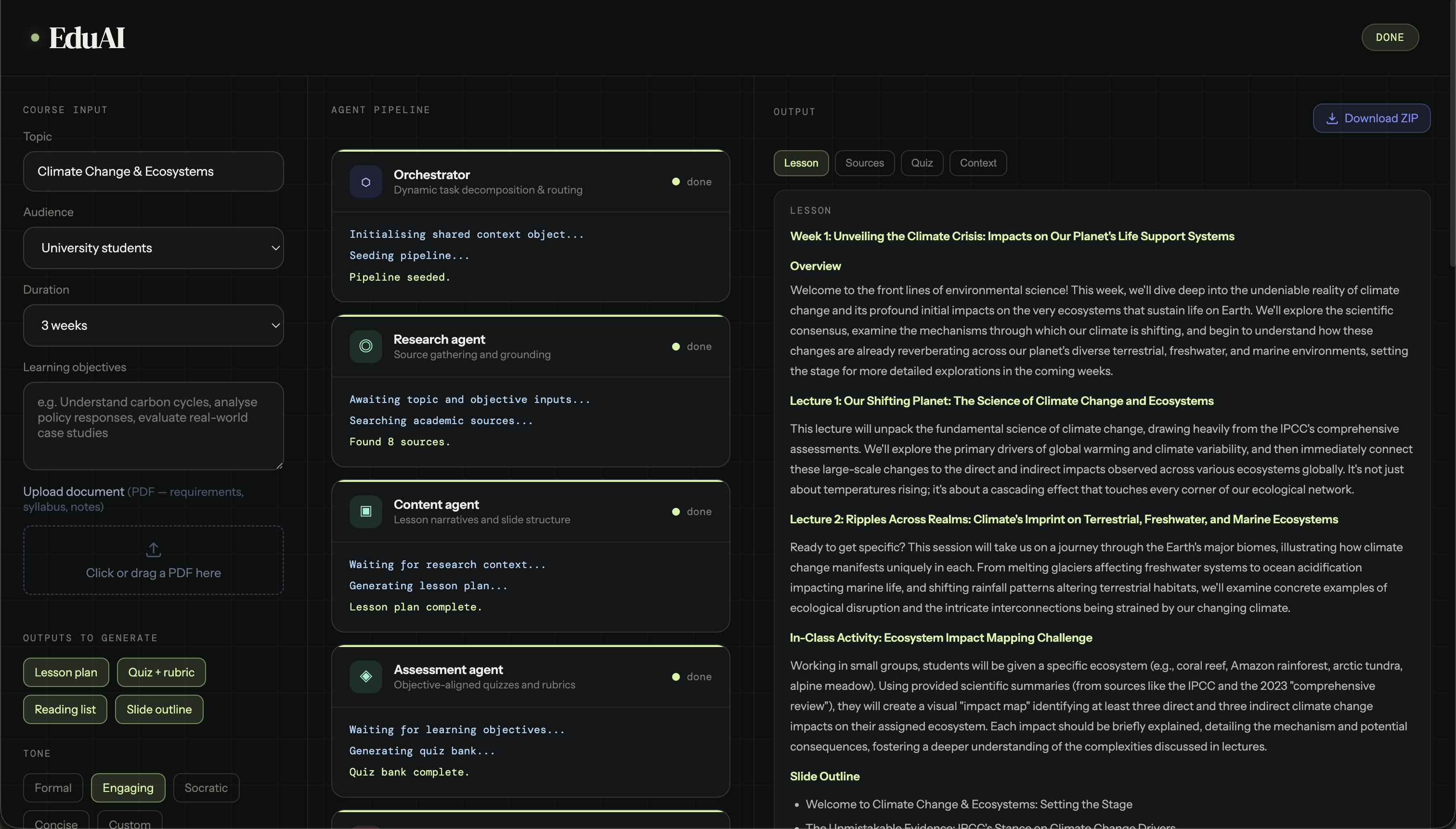
Task: Toggle the Lesson plan output chip
Action: tap(65, 673)
